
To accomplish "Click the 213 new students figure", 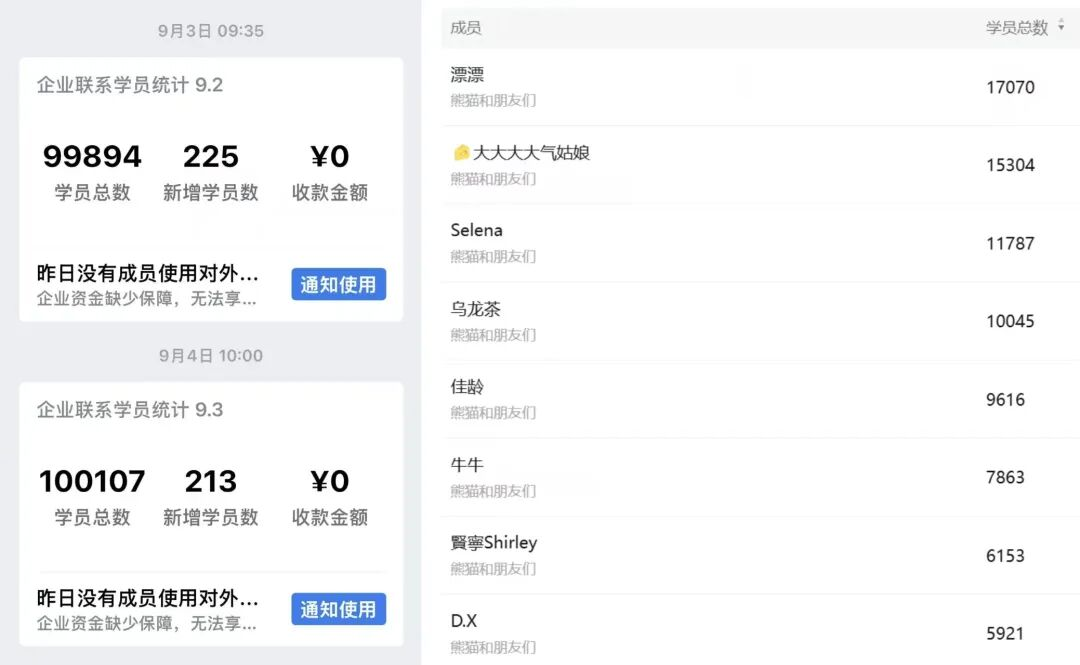I will (211, 482).
